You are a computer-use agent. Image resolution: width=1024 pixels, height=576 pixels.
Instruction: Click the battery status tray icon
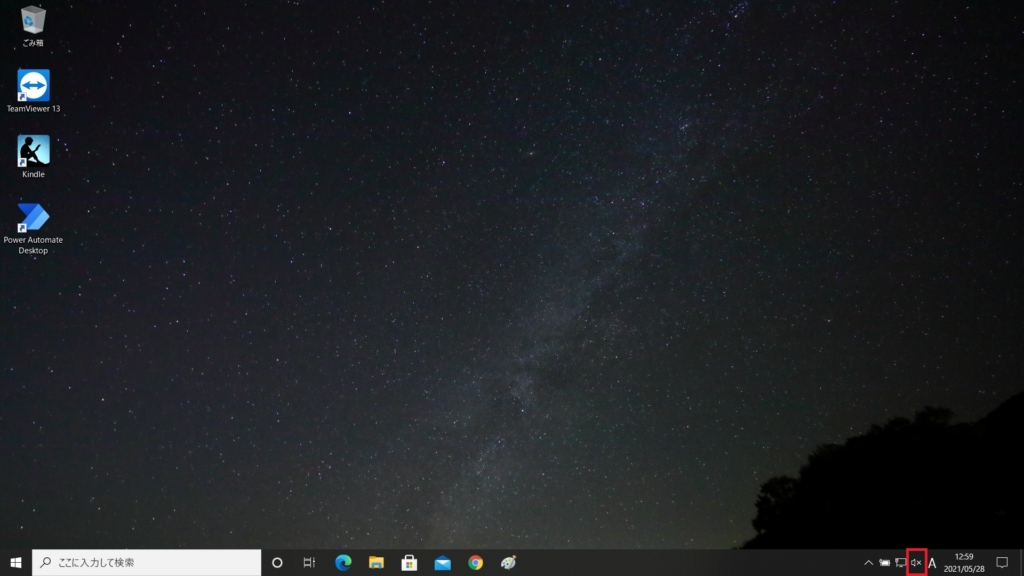point(884,562)
